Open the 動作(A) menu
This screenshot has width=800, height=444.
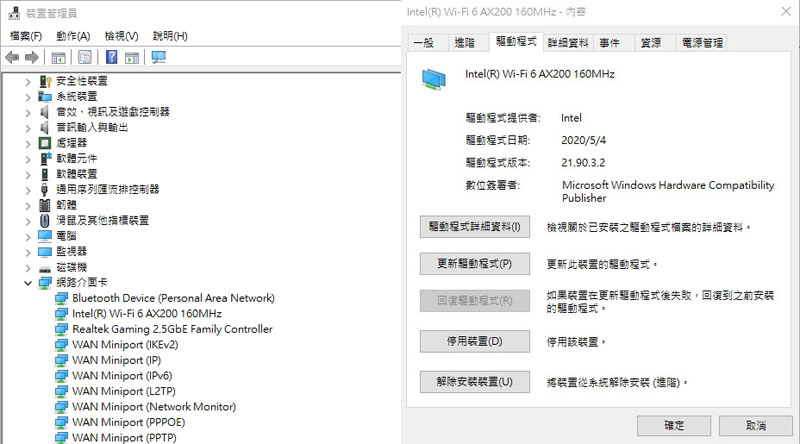[73, 36]
